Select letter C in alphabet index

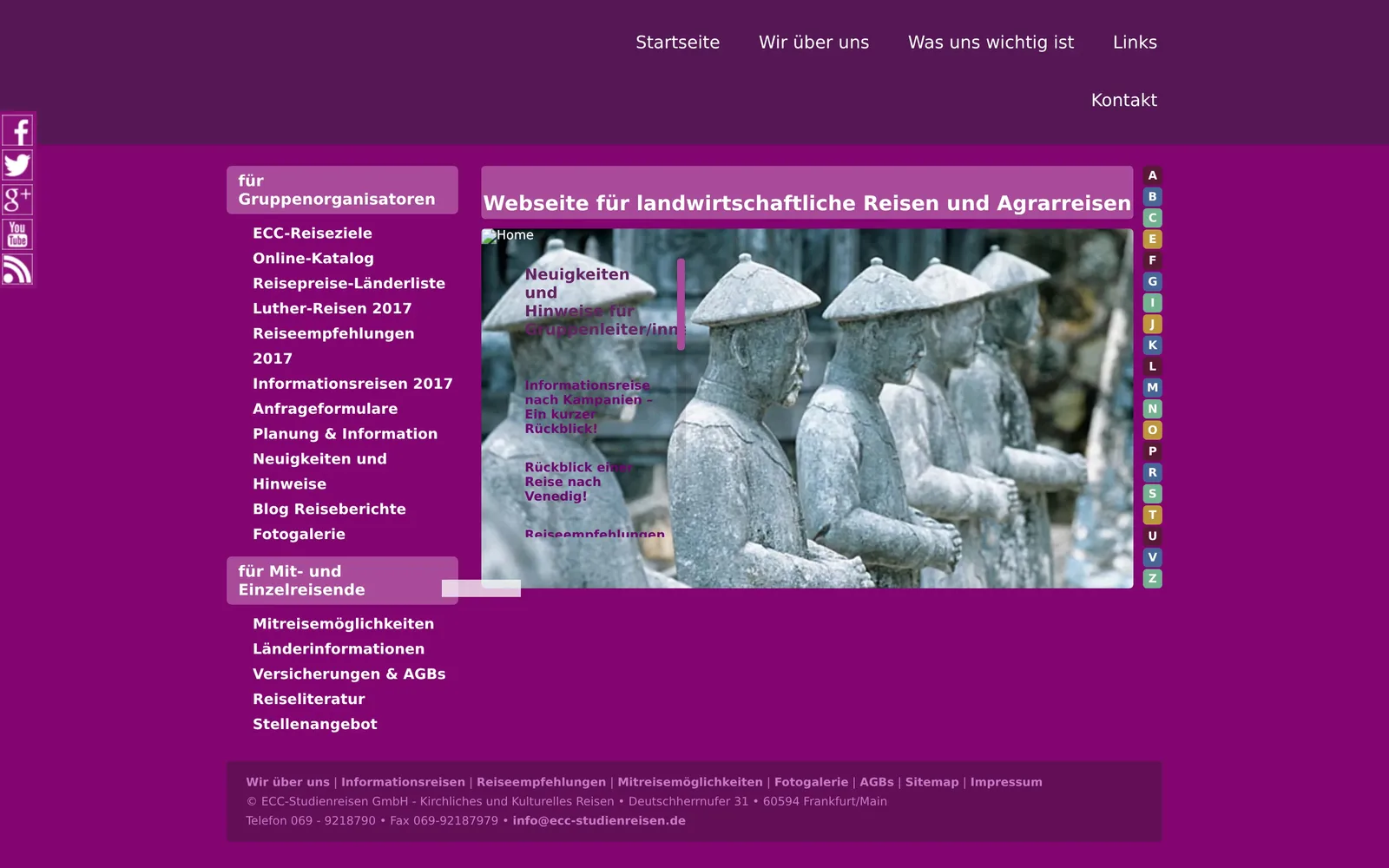1153,218
